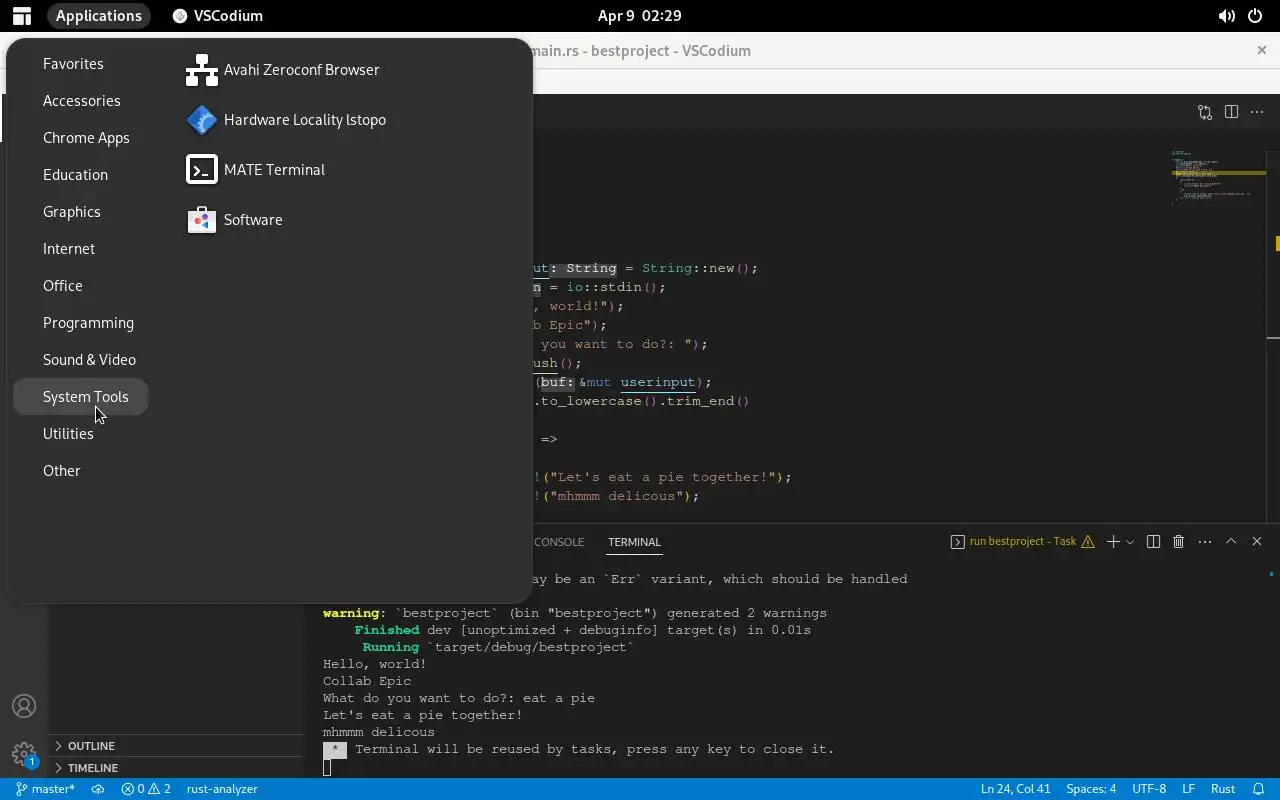This screenshot has height=800, width=1280.
Task: Open the activities overview icon
Action: point(21,16)
